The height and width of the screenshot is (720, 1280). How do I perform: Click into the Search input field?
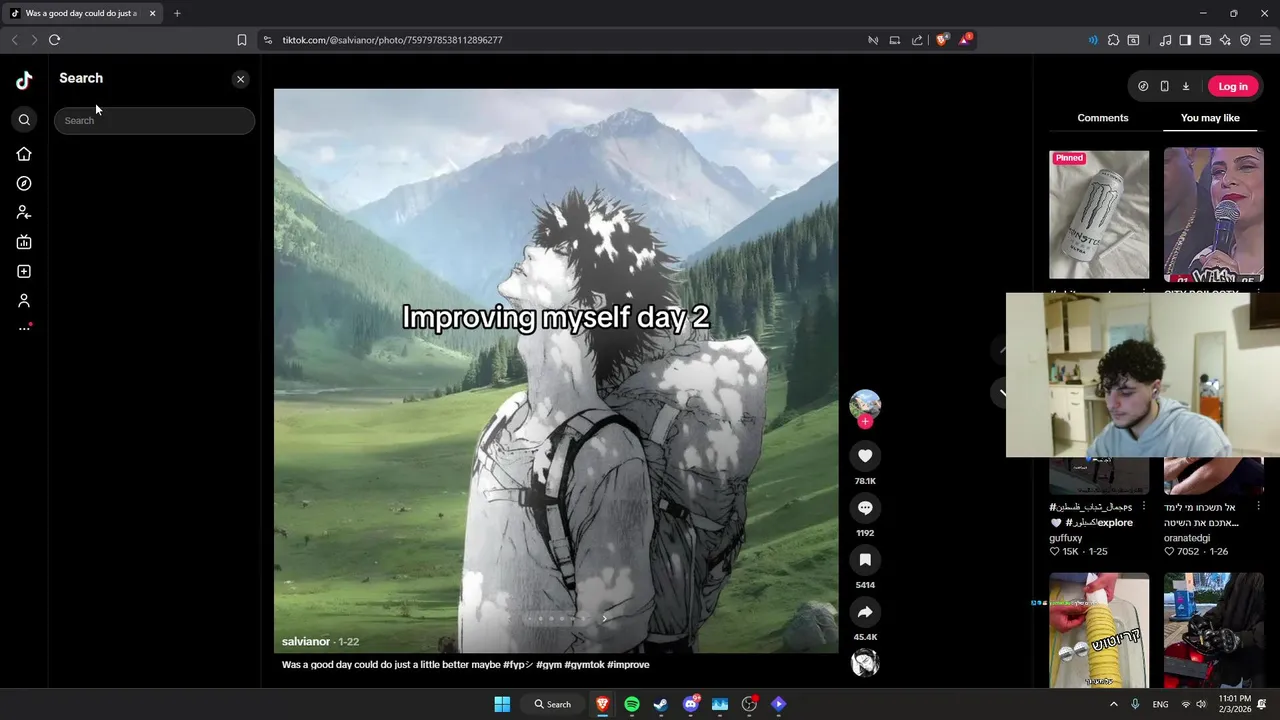pyautogui.click(x=154, y=120)
